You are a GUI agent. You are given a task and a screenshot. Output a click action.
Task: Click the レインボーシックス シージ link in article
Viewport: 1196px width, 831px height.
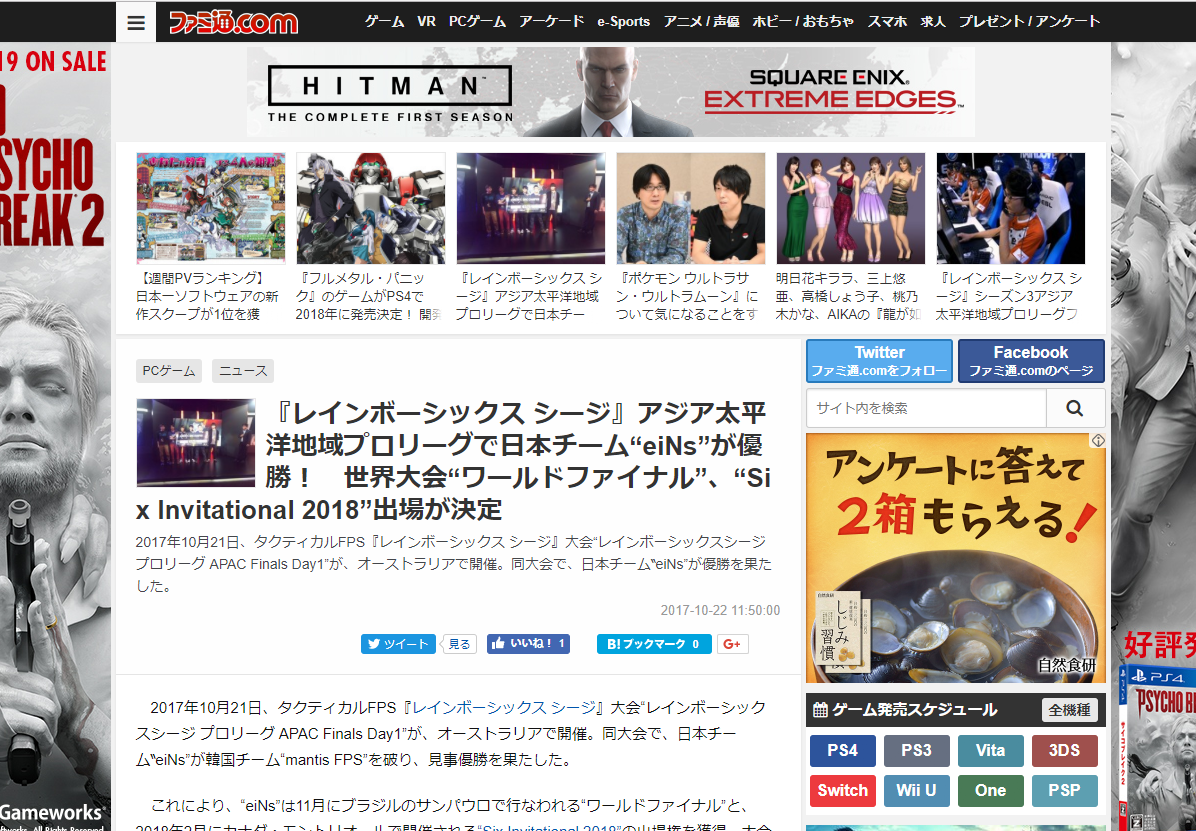[503, 708]
